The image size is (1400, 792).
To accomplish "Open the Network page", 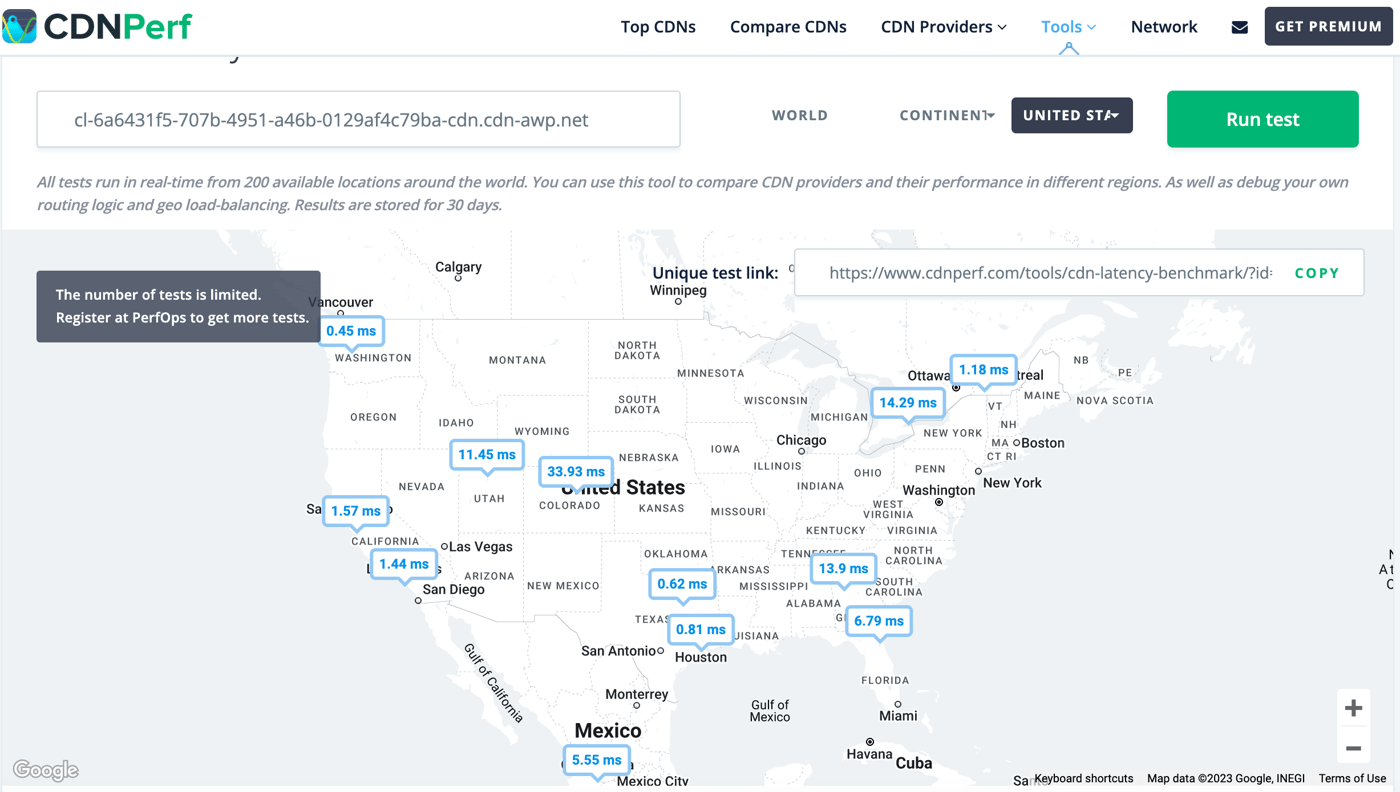I will (1164, 27).
